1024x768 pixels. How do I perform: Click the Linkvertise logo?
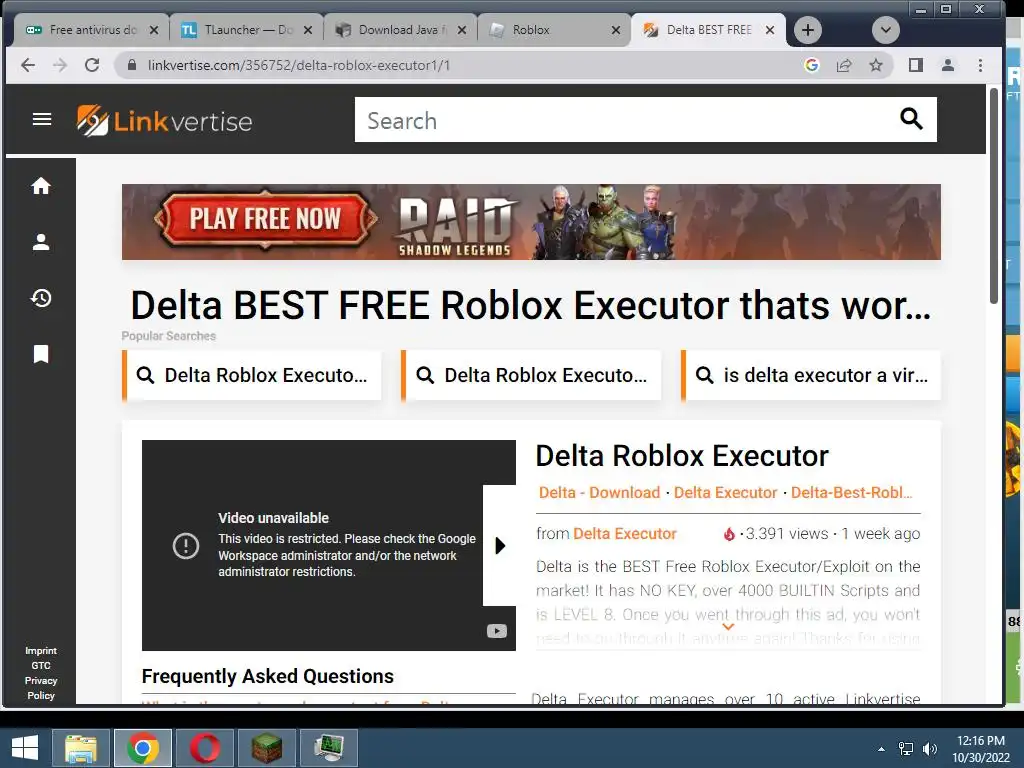pos(165,121)
